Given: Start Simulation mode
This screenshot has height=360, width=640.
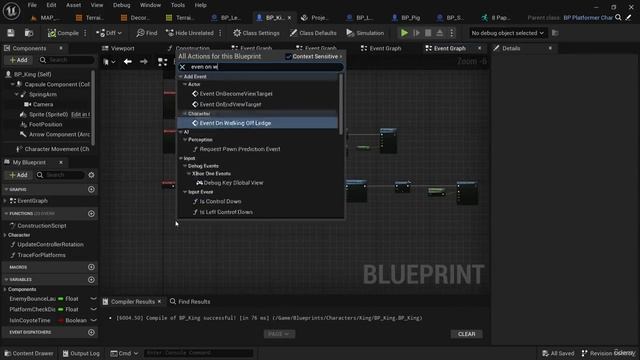Looking at the screenshot, I should (x=365, y=33).
